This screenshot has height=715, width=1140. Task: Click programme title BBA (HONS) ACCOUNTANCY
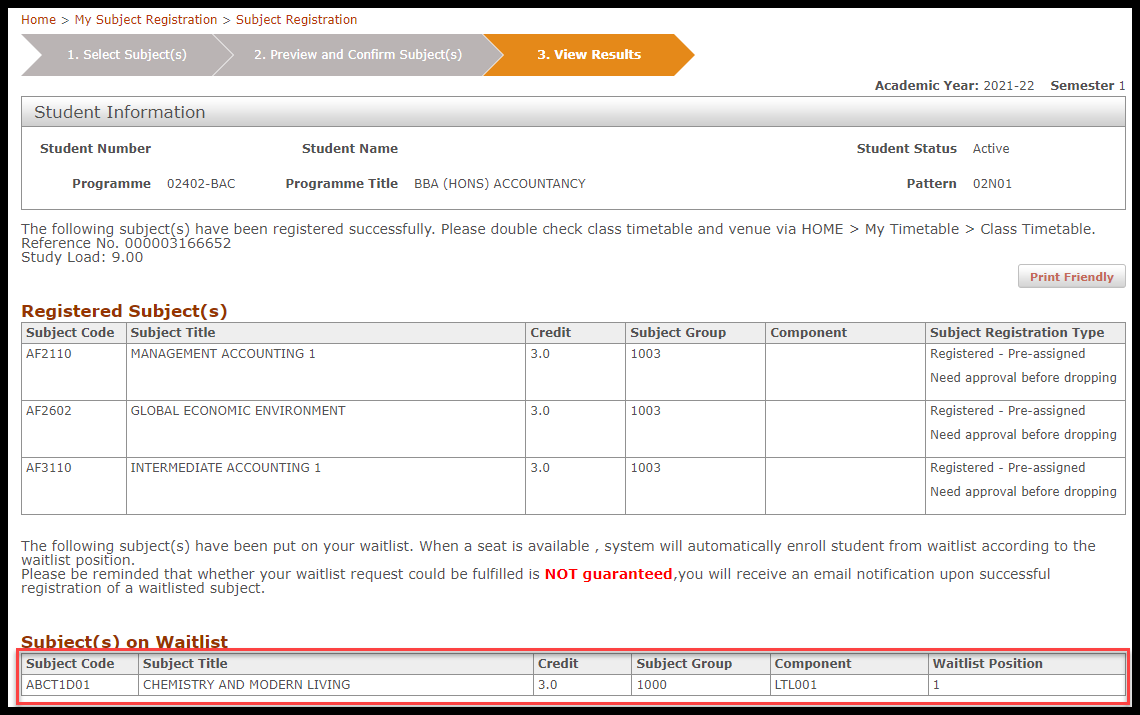[499, 183]
